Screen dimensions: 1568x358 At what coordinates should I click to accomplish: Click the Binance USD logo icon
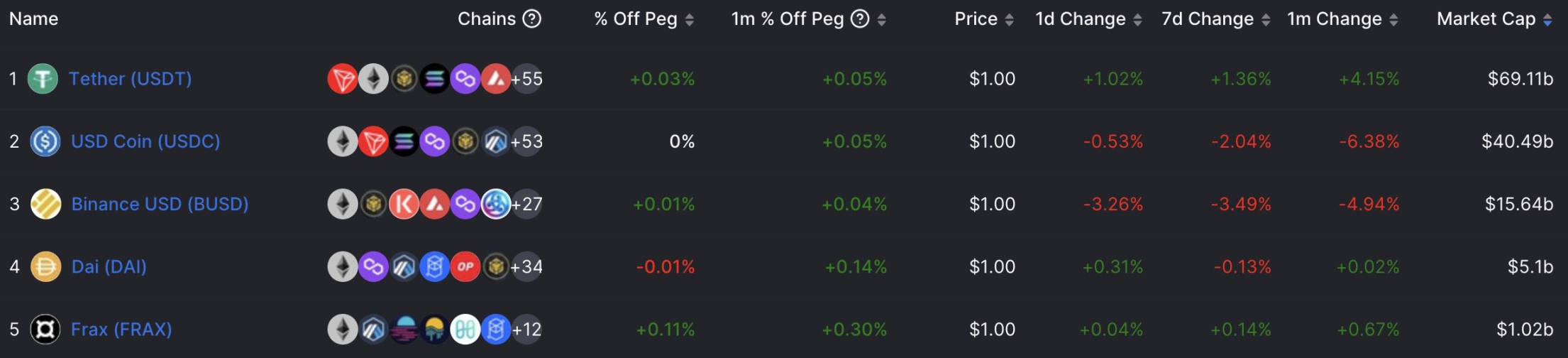[45, 205]
